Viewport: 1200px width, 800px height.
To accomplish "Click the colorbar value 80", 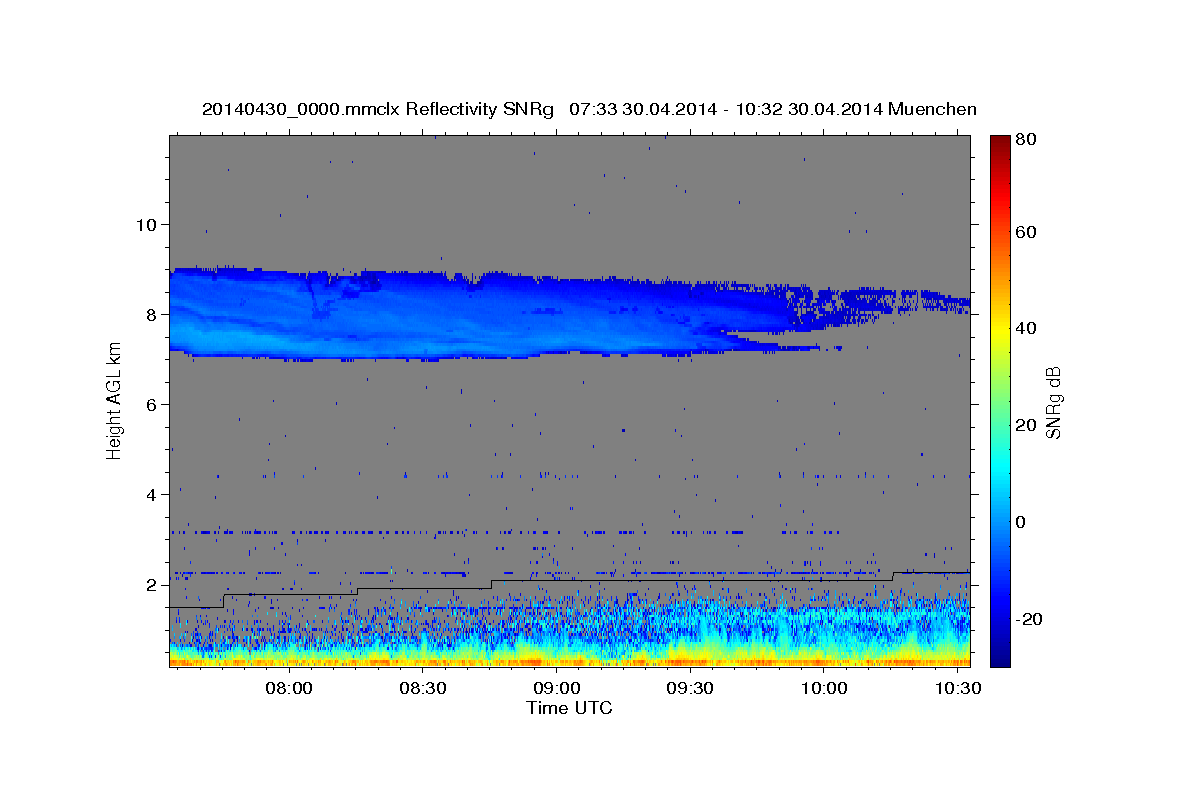I will pos(1025,140).
